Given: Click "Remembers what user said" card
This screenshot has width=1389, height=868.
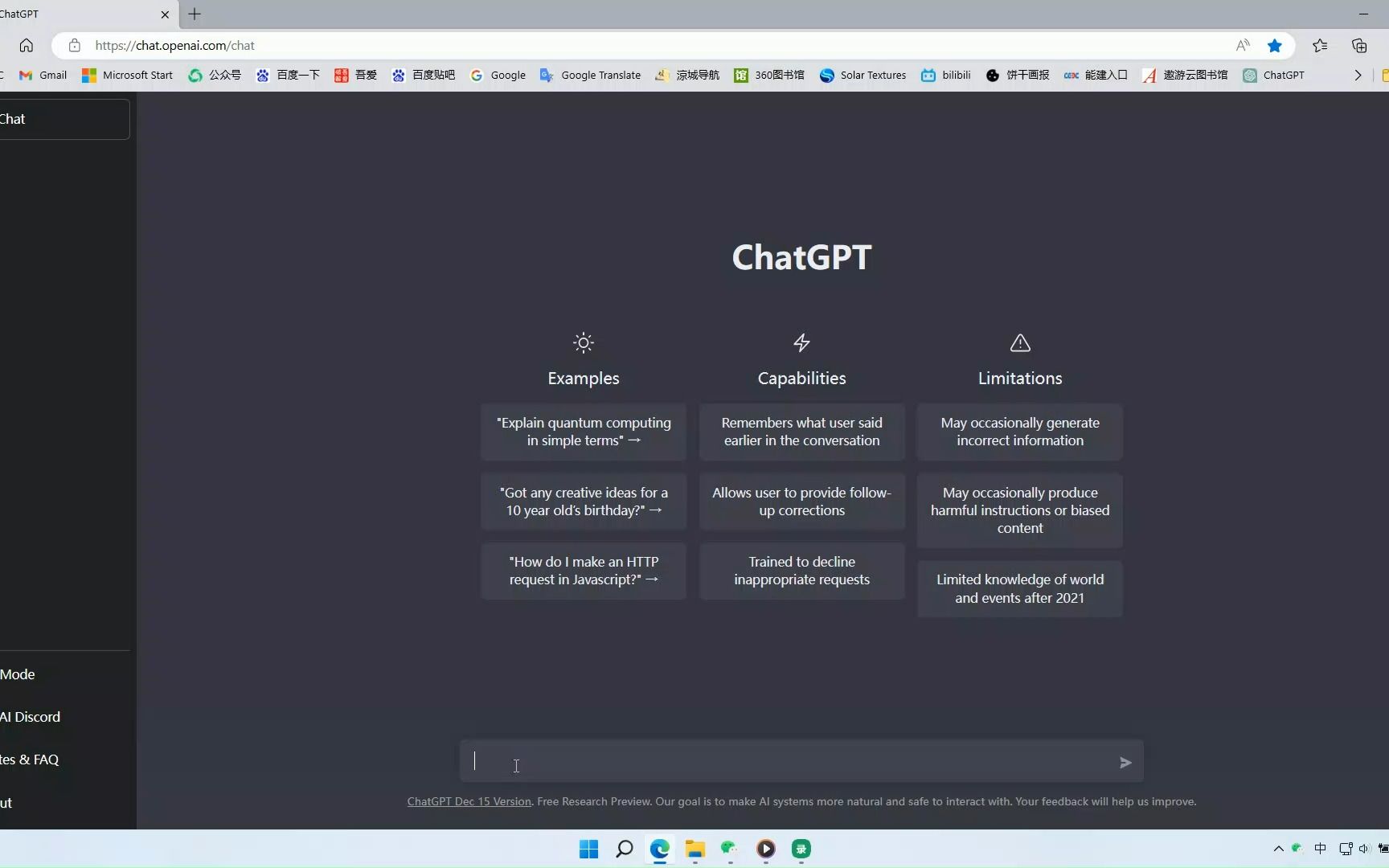Looking at the screenshot, I should tap(801, 432).
